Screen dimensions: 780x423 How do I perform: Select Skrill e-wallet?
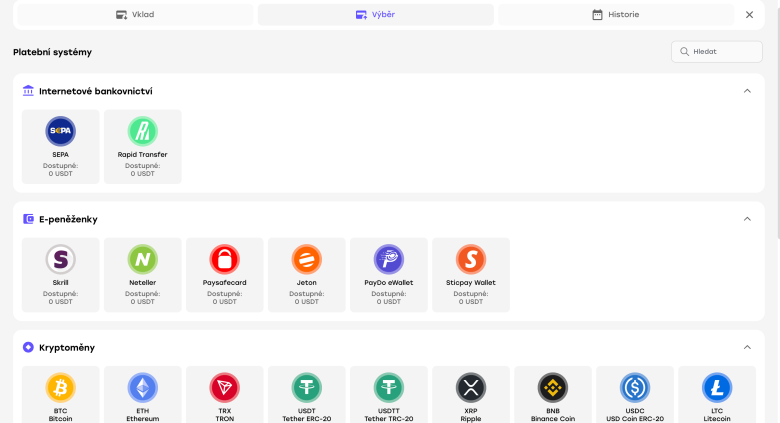click(x=61, y=274)
